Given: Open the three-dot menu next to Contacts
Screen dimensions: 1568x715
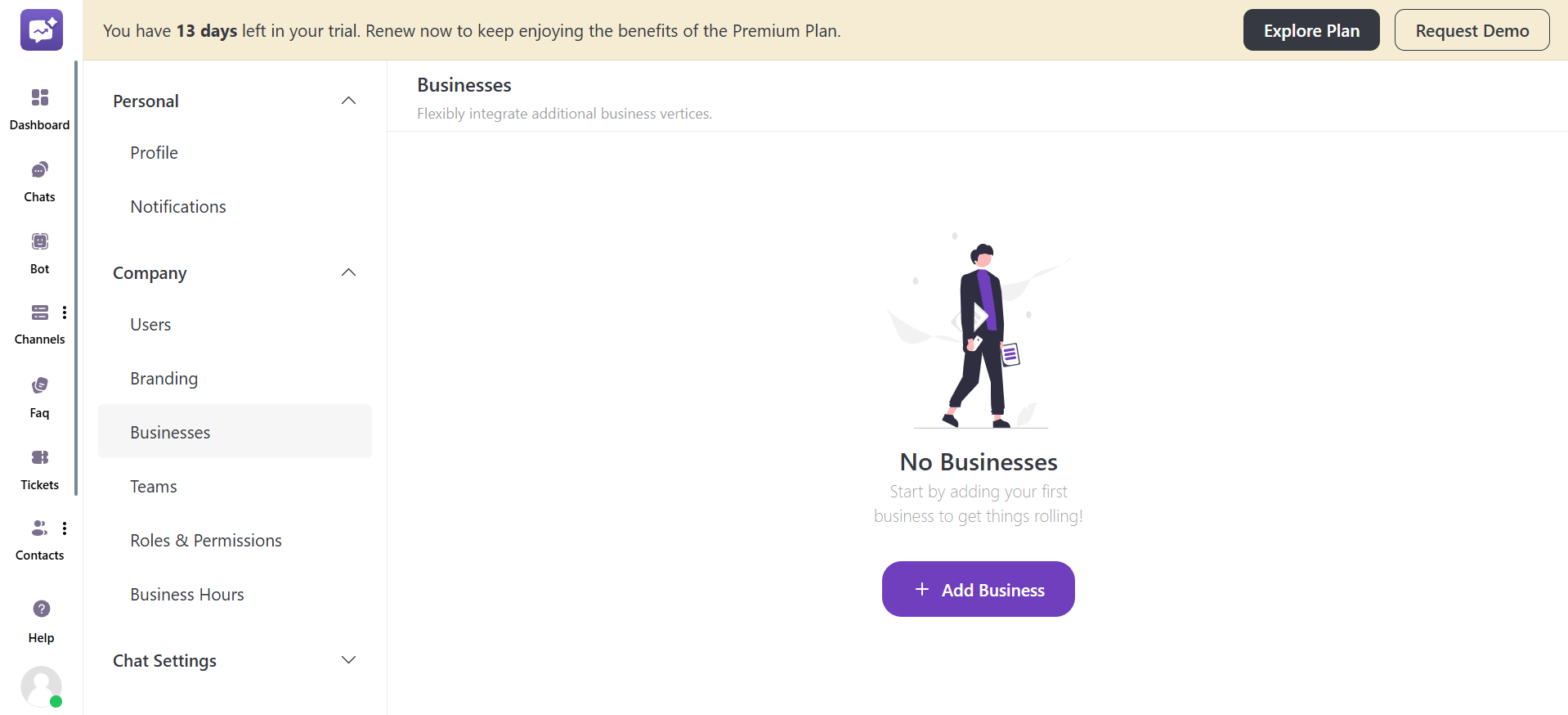Looking at the screenshot, I should 65,528.
